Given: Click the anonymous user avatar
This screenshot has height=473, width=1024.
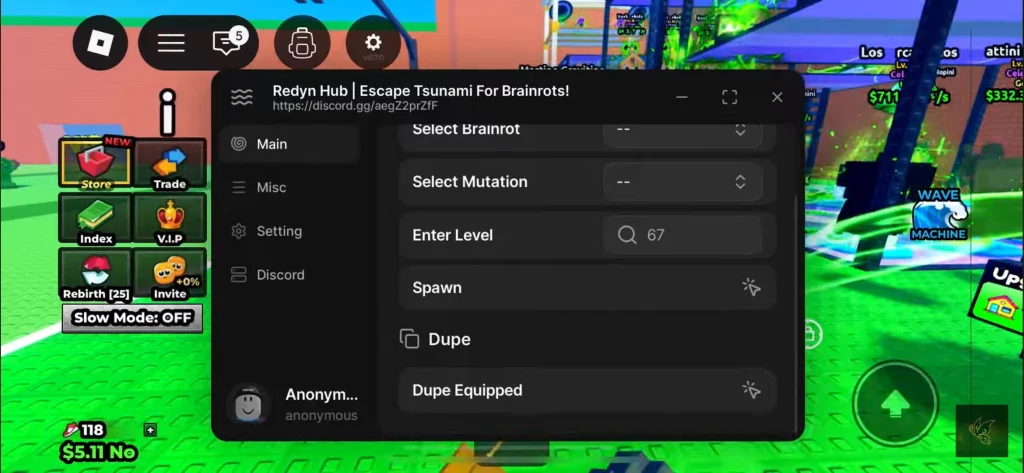Looking at the screenshot, I should 249,405.
